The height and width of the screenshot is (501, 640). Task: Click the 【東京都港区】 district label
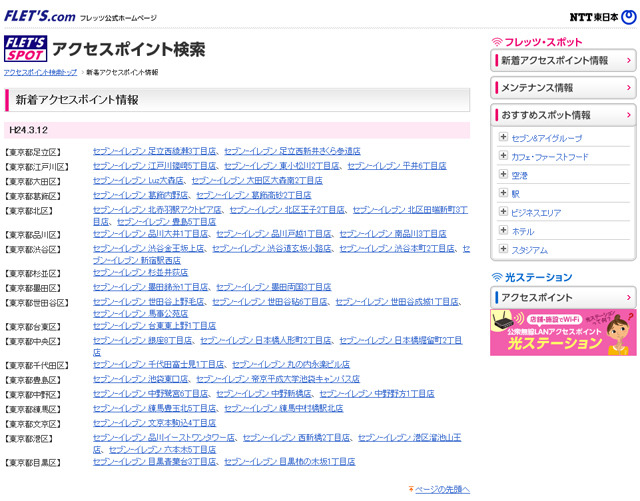point(29,439)
